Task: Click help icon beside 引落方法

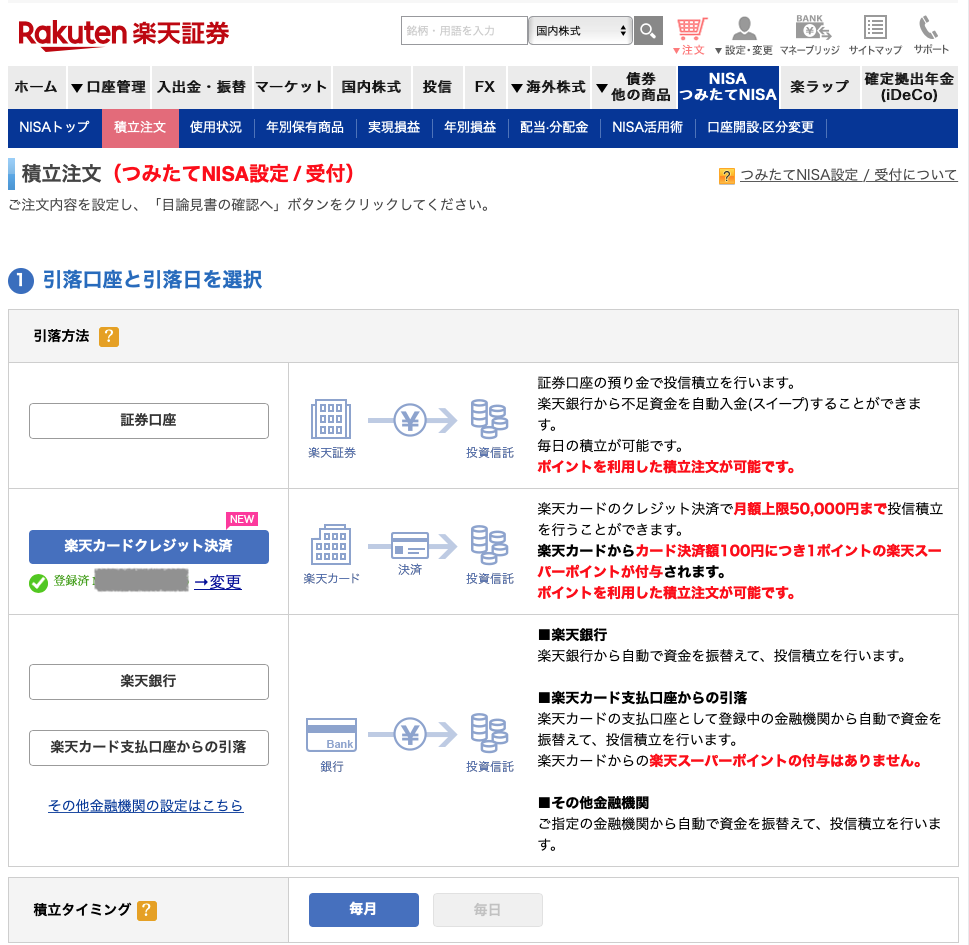Action: tap(109, 336)
